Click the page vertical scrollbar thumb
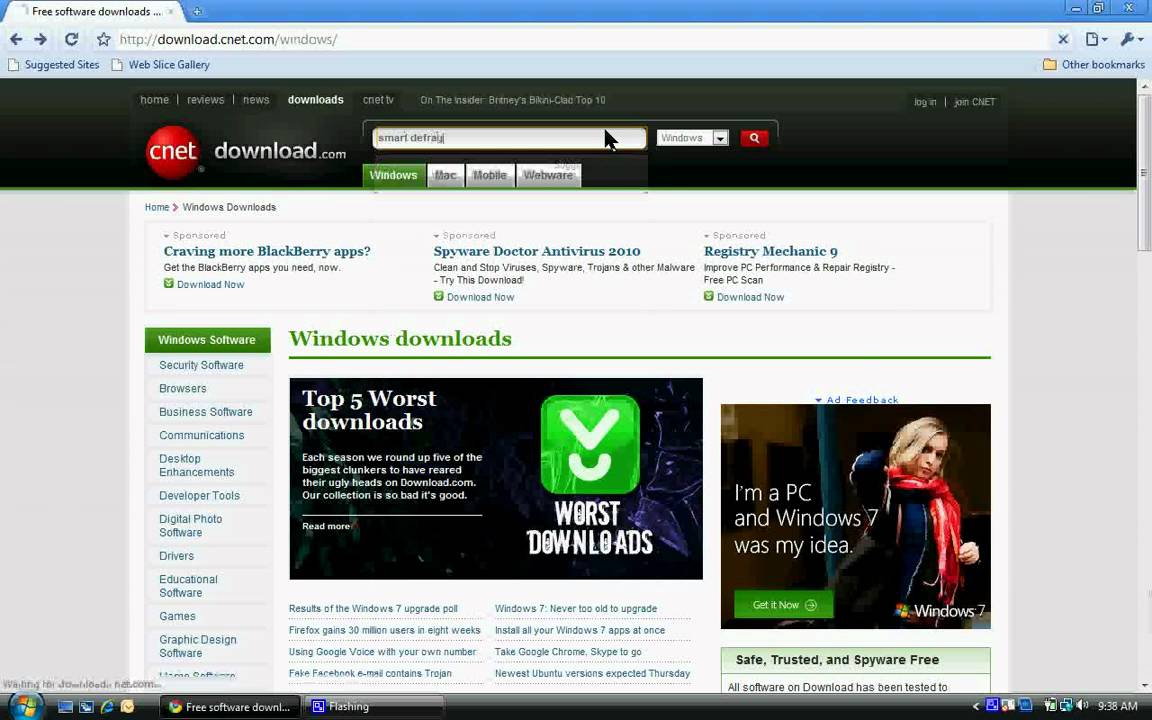The width and height of the screenshot is (1152, 720). [x=1144, y=172]
